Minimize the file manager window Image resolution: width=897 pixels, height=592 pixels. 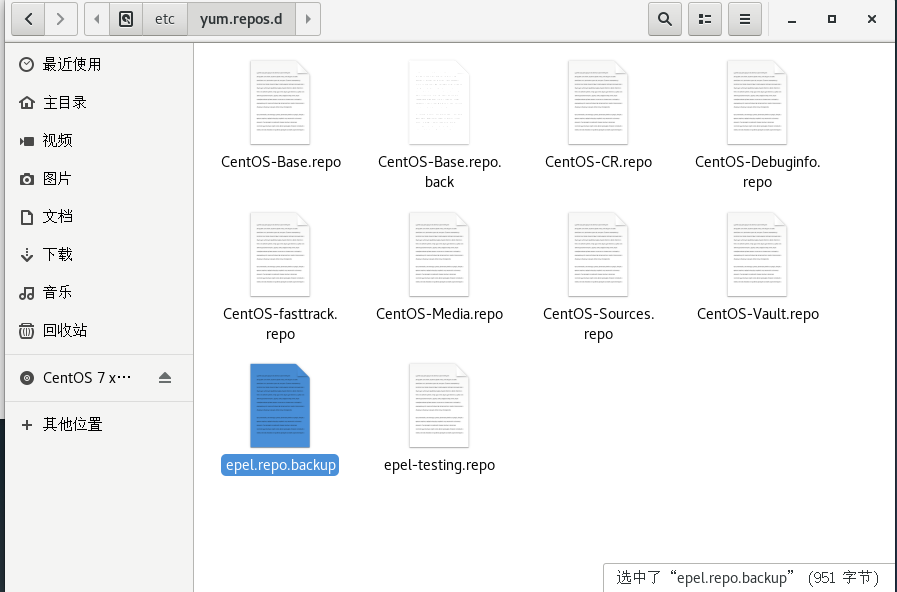pyautogui.click(x=792, y=20)
